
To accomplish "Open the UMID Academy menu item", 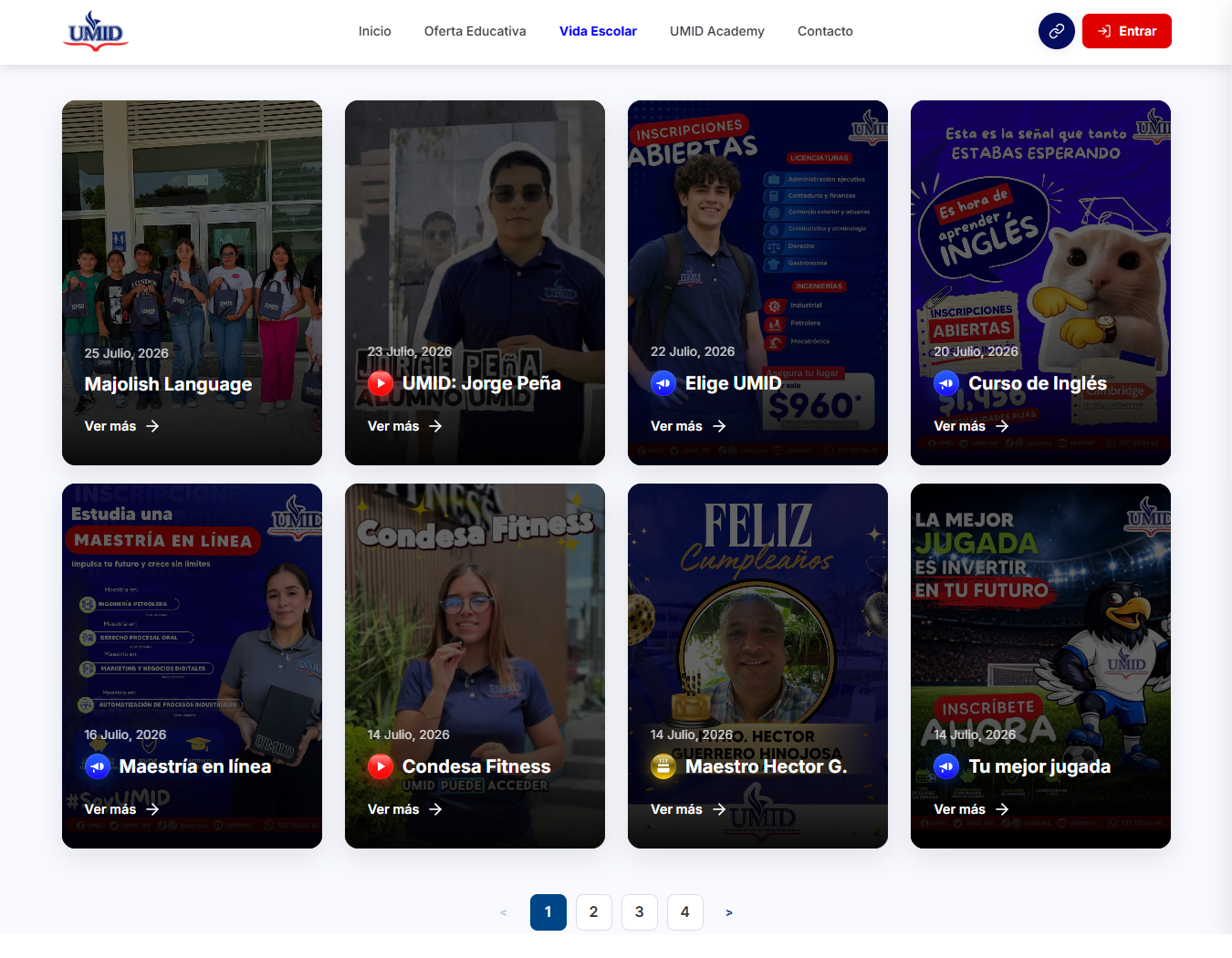I will (717, 31).
